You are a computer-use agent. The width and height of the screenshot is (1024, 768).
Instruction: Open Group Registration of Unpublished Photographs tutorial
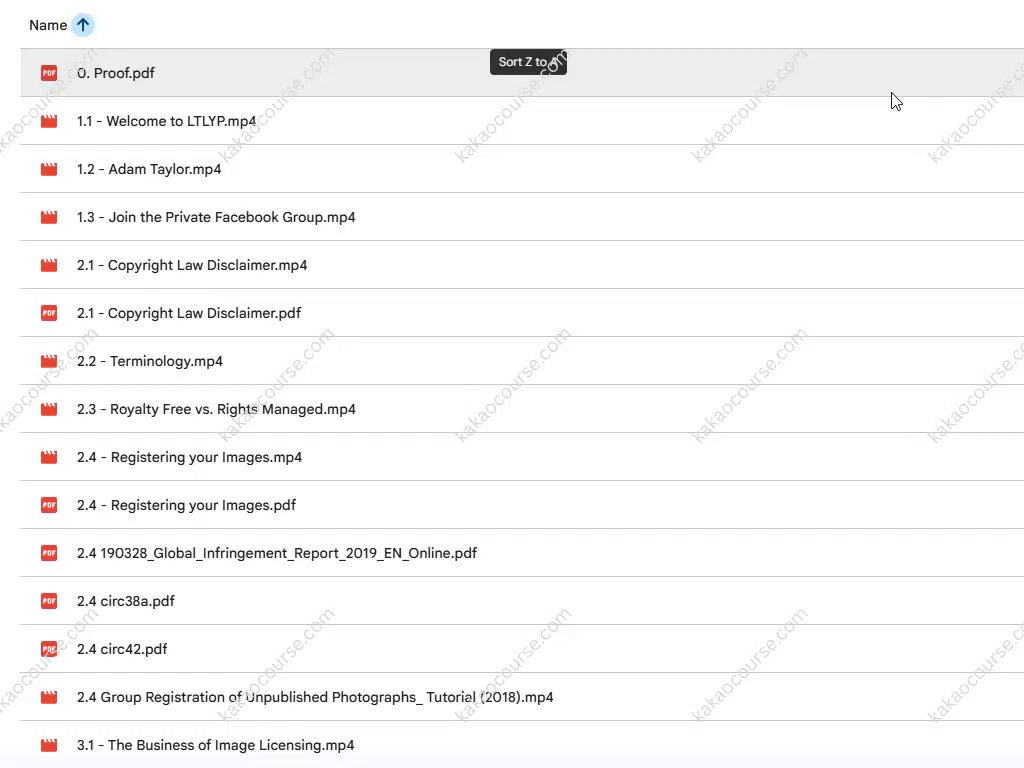pyautogui.click(x=315, y=697)
